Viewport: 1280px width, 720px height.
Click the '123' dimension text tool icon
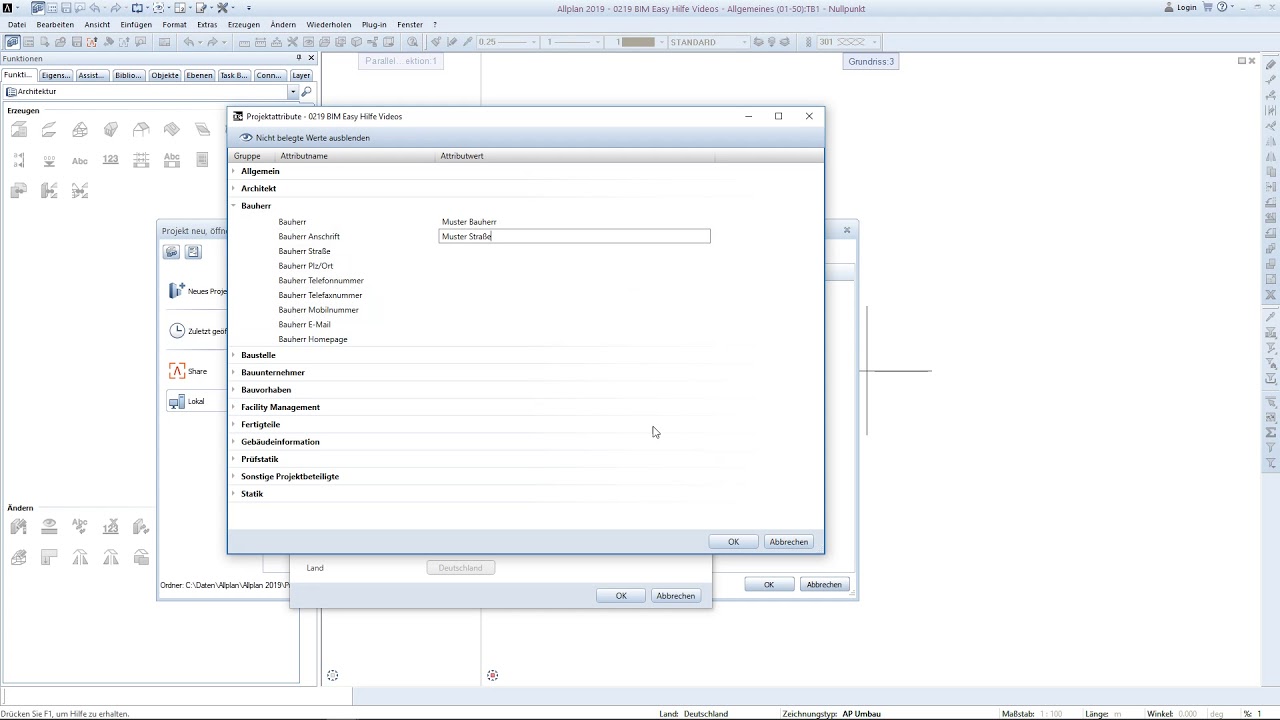[110, 160]
